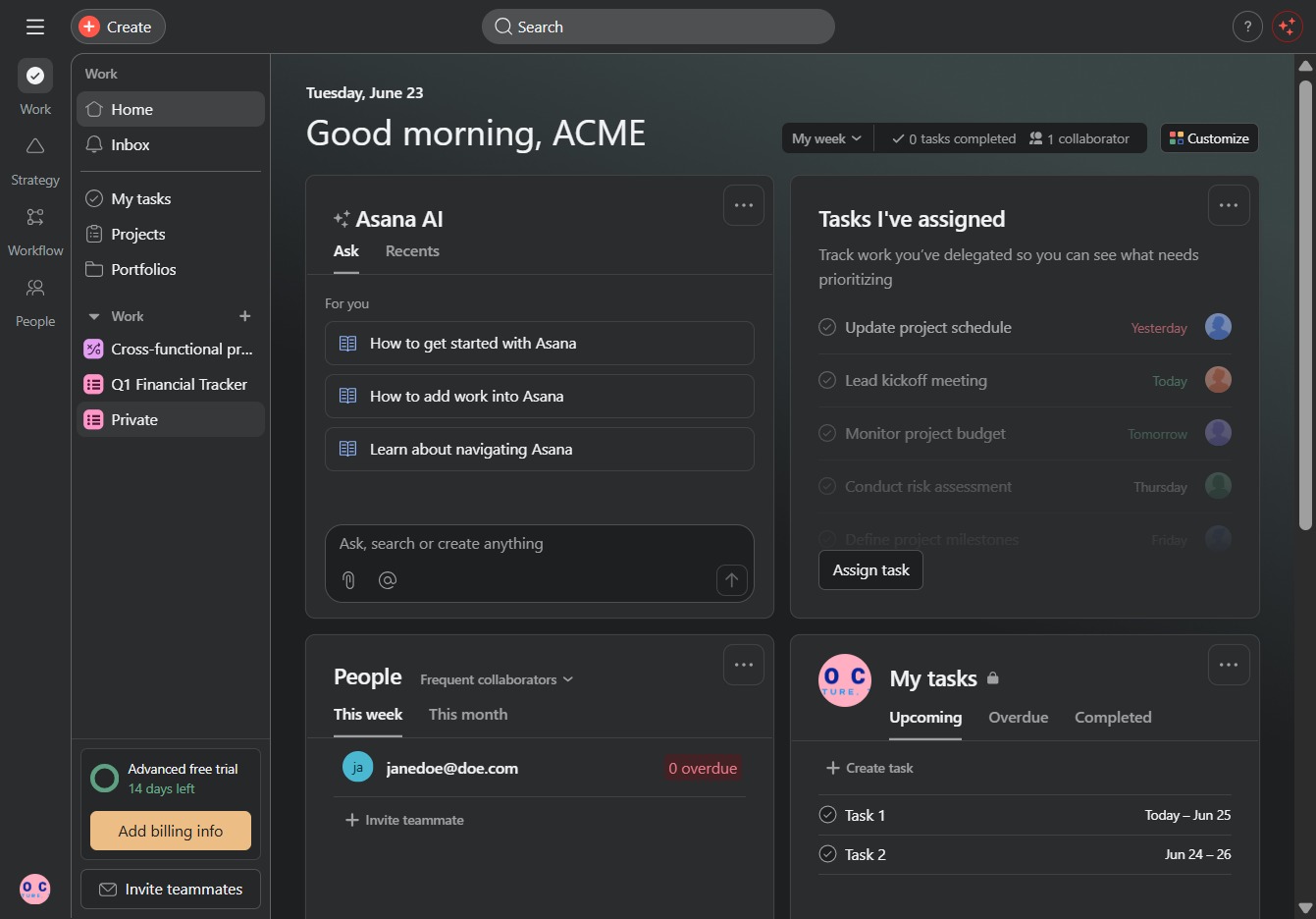
Task: Open Learn about navigating Asana
Action: [540, 449]
